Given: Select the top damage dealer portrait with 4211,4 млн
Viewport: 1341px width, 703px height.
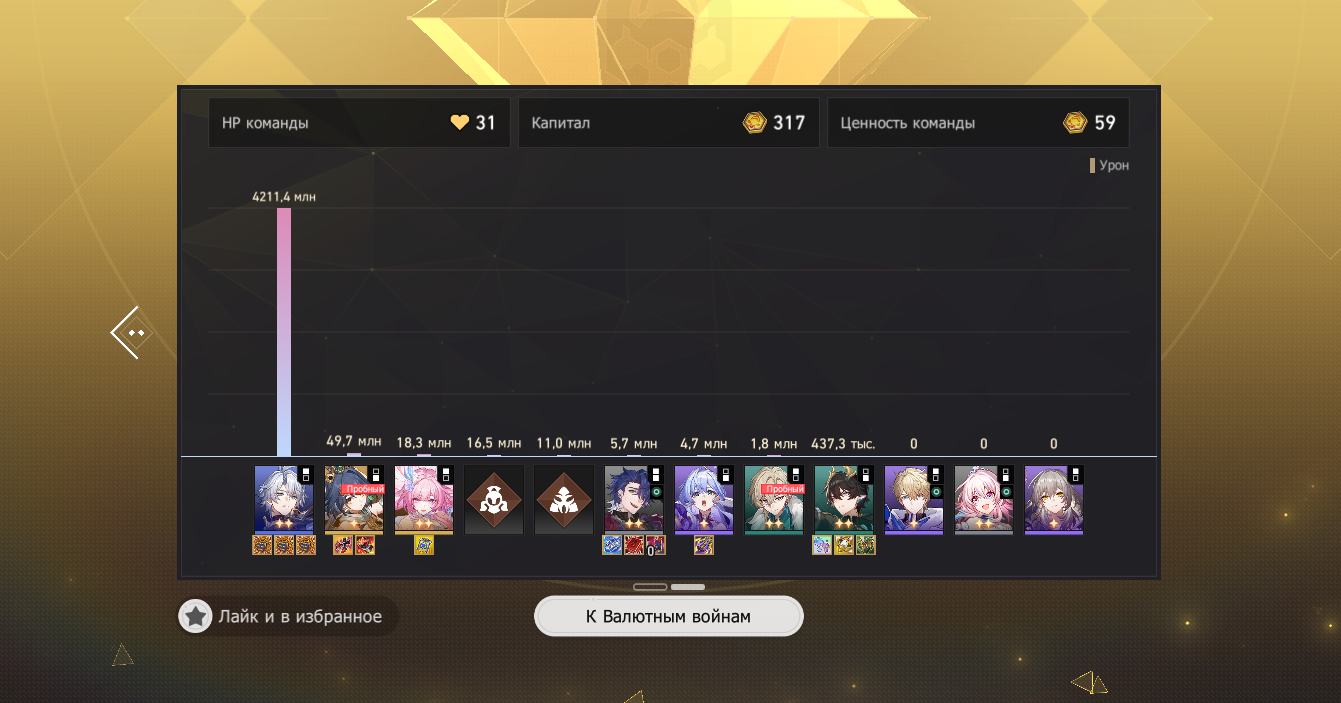Looking at the screenshot, I should pyautogui.click(x=284, y=499).
